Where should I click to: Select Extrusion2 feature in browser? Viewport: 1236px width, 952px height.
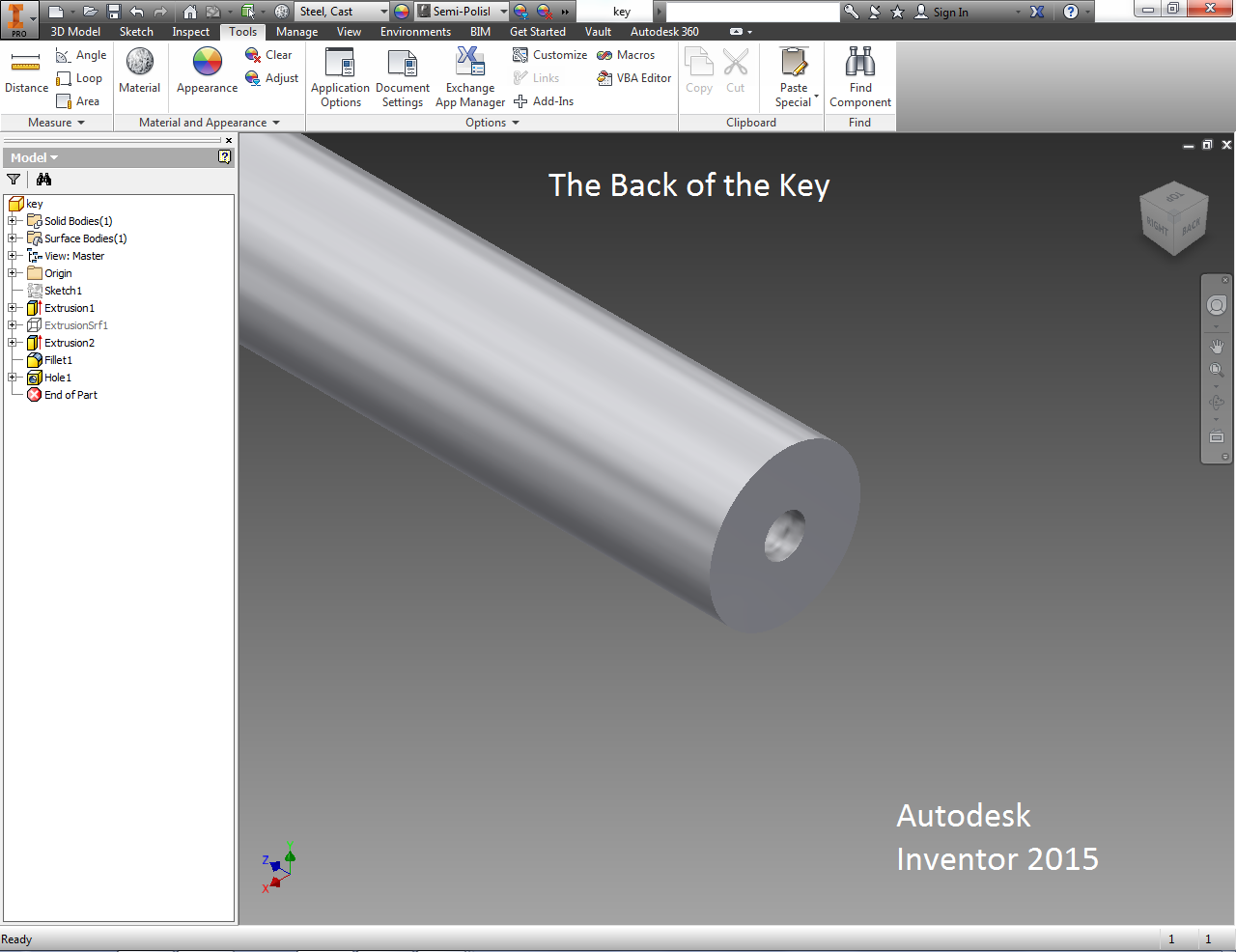(x=69, y=343)
